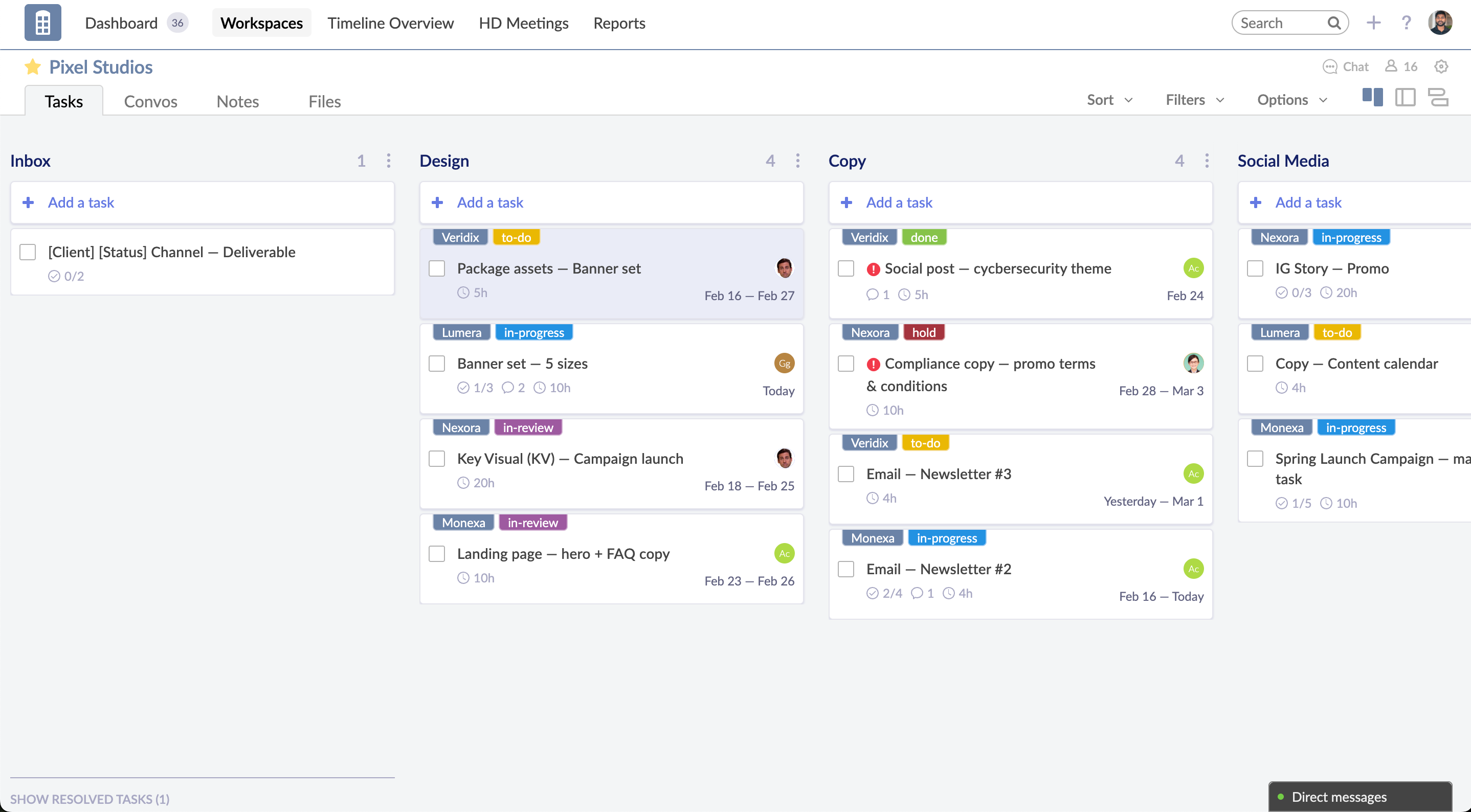Show resolved tasks link

pyautogui.click(x=90, y=799)
